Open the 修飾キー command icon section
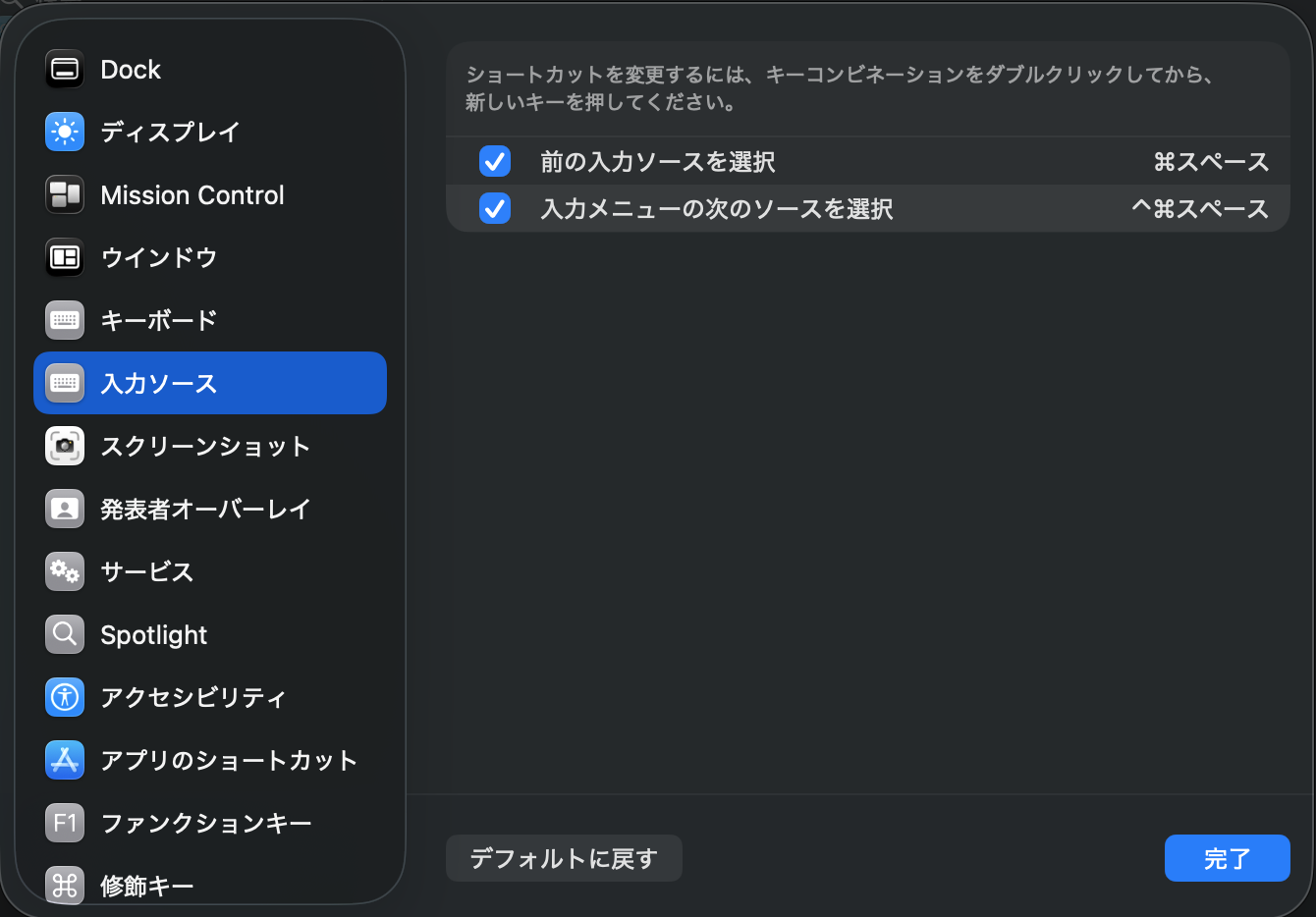Screen dimensions: 1316x917 pyautogui.click(x=64, y=885)
